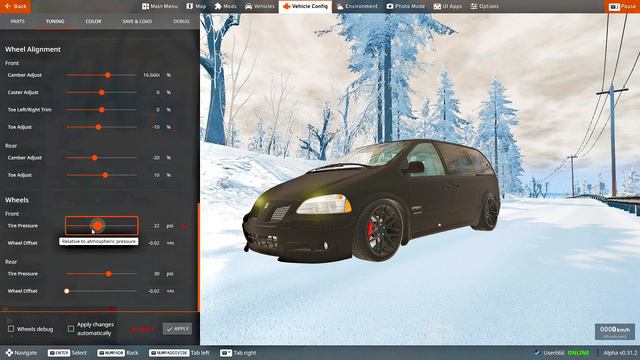The width and height of the screenshot is (640, 360).
Task: Enable the Wheels debug checkbox
Action: point(11,329)
